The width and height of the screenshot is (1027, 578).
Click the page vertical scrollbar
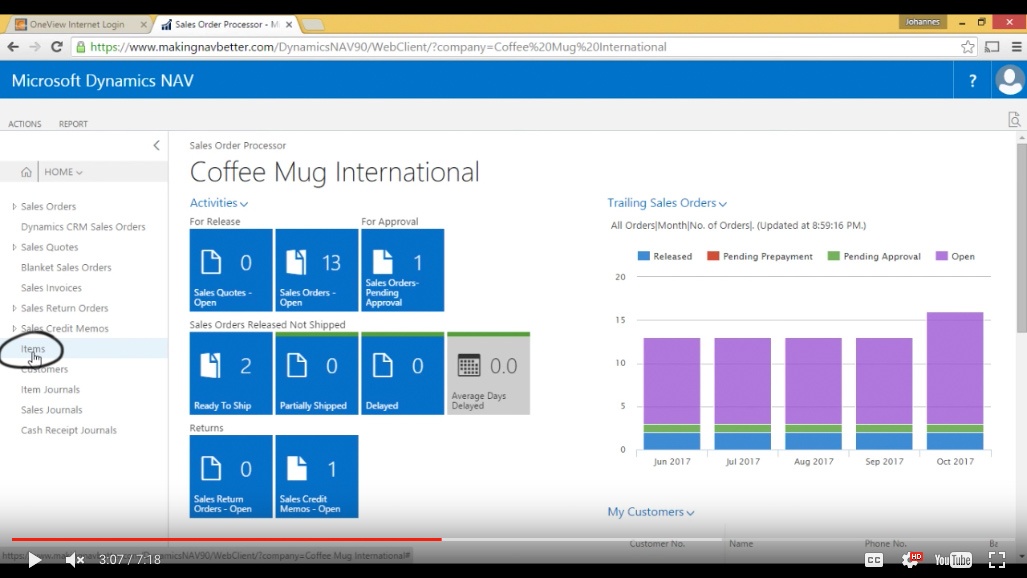(x=1022, y=239)
